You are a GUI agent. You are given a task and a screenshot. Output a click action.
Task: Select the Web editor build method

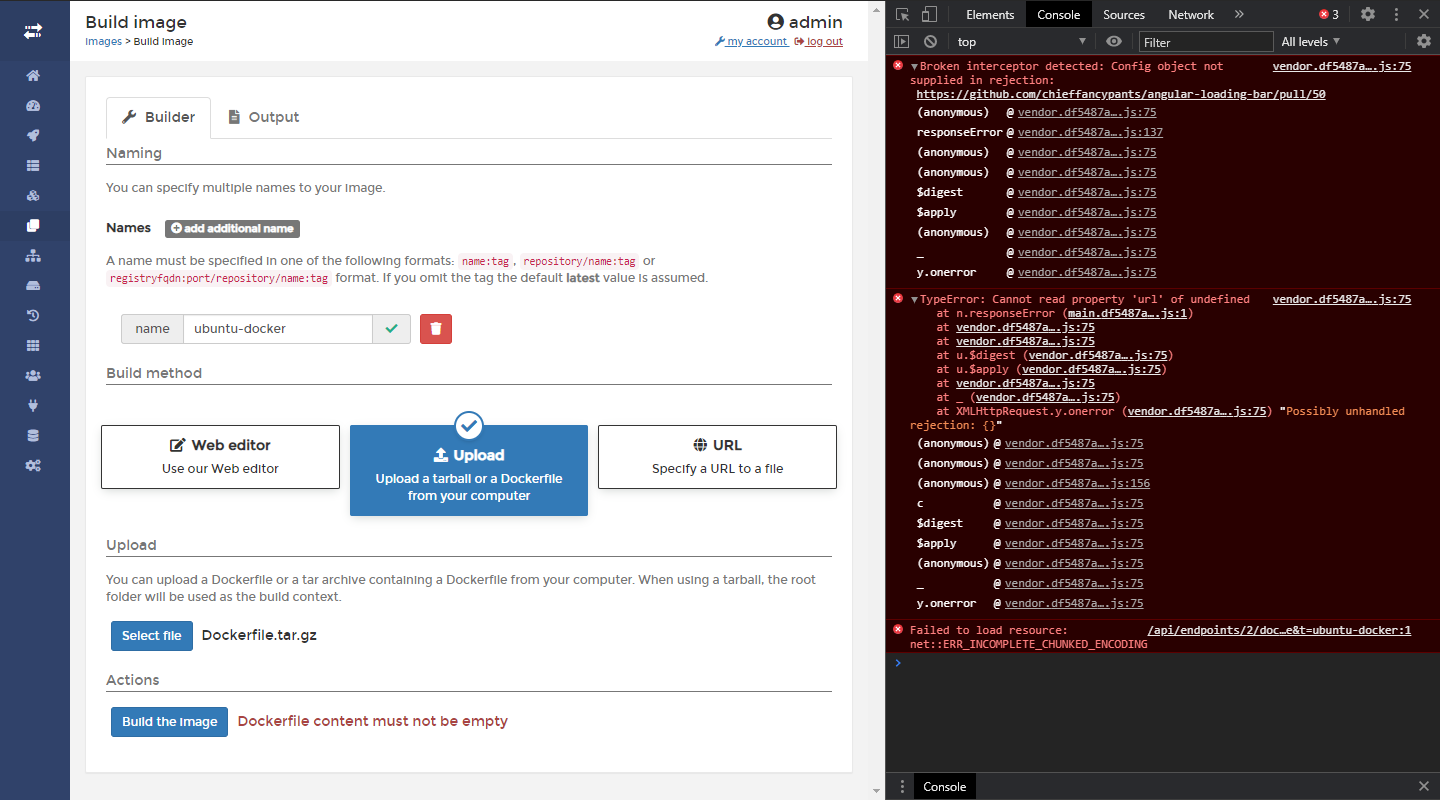tap(220, 457)
